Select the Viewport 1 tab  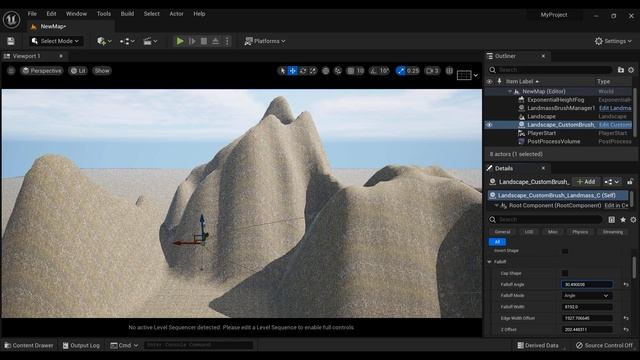tap(27, 56)
